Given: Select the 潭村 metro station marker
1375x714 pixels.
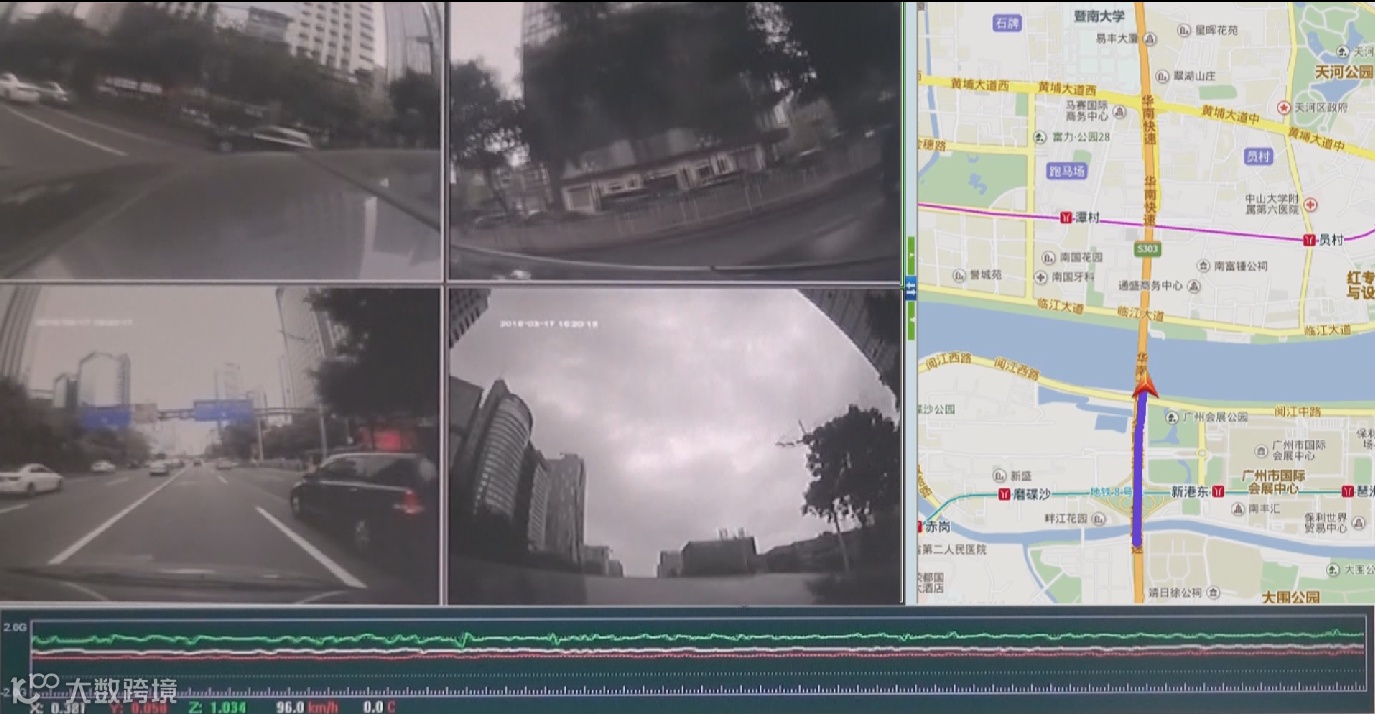Looking at the screenshot, I should (x=1066, y=217).
